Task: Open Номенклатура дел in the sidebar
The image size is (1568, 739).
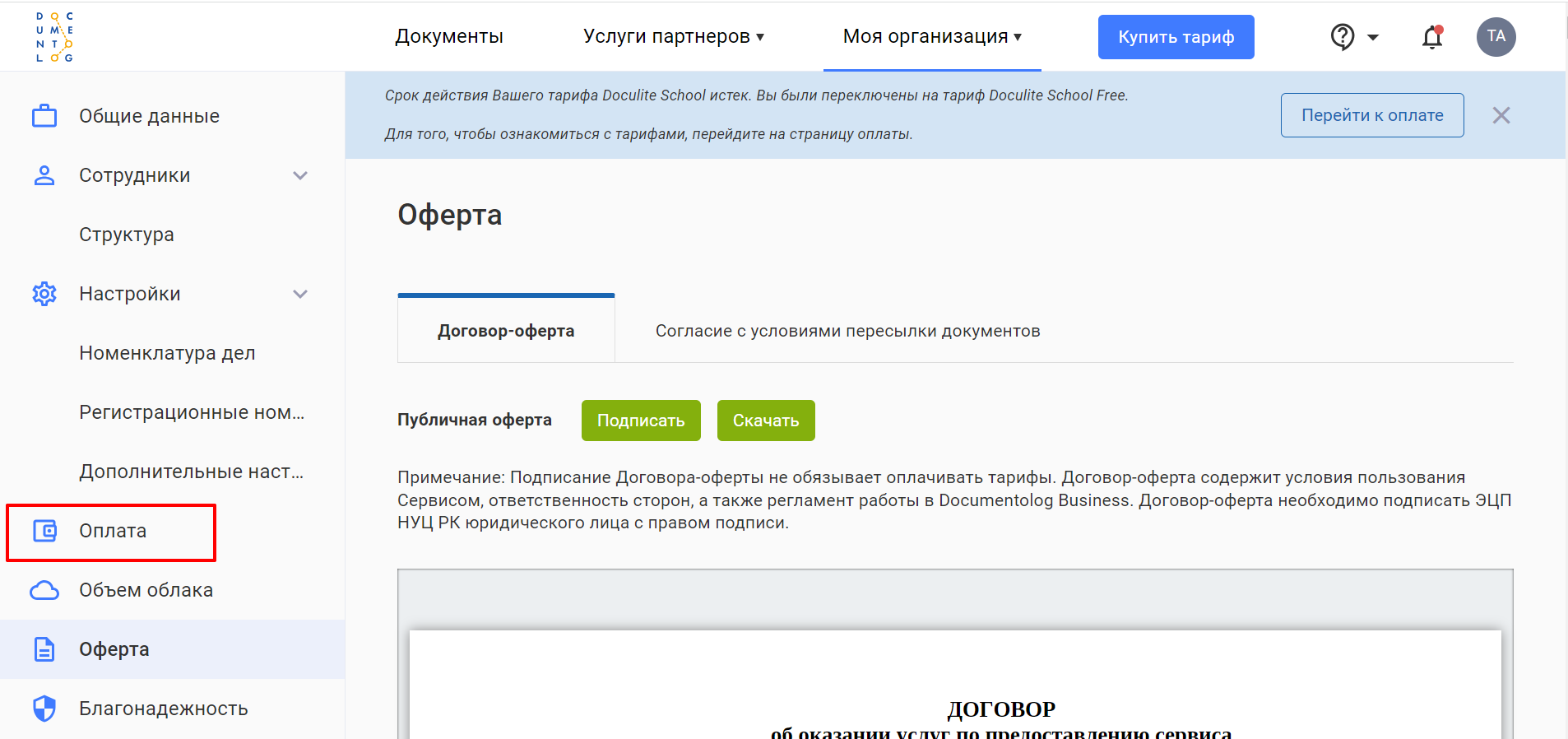Action: [167, 353]
